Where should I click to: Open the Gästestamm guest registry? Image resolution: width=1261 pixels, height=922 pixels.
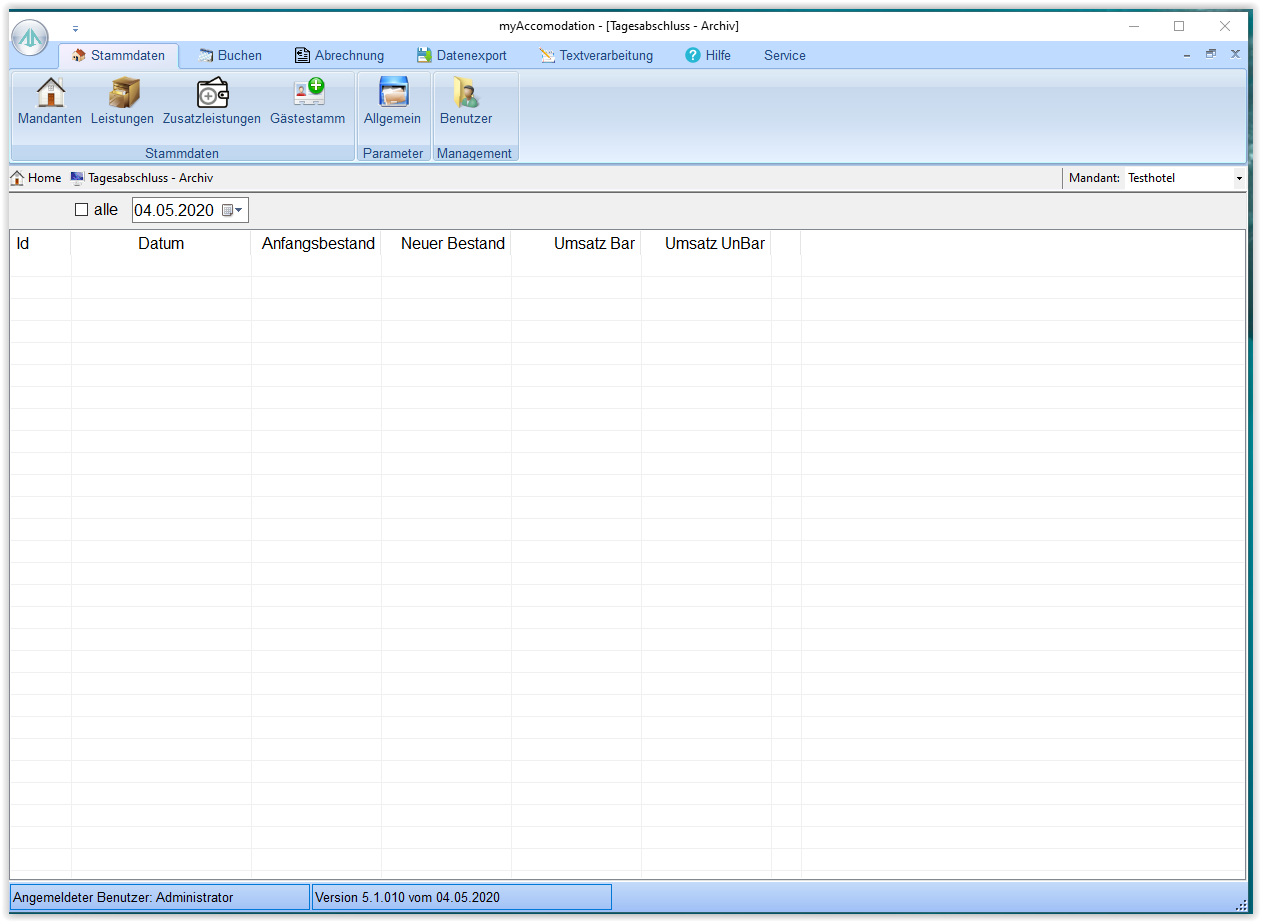307,94
